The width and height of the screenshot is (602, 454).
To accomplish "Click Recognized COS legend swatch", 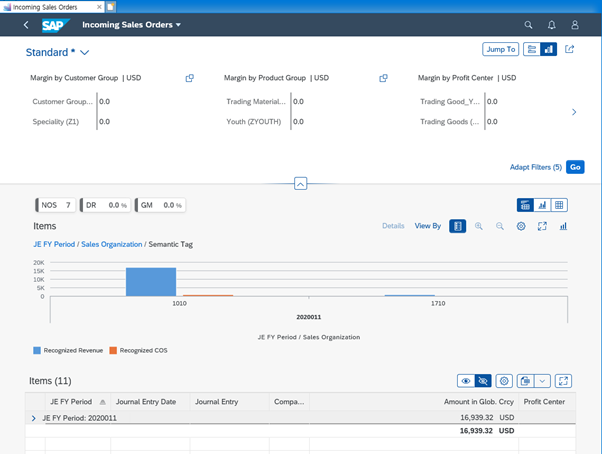I will (x=113, y=350).
